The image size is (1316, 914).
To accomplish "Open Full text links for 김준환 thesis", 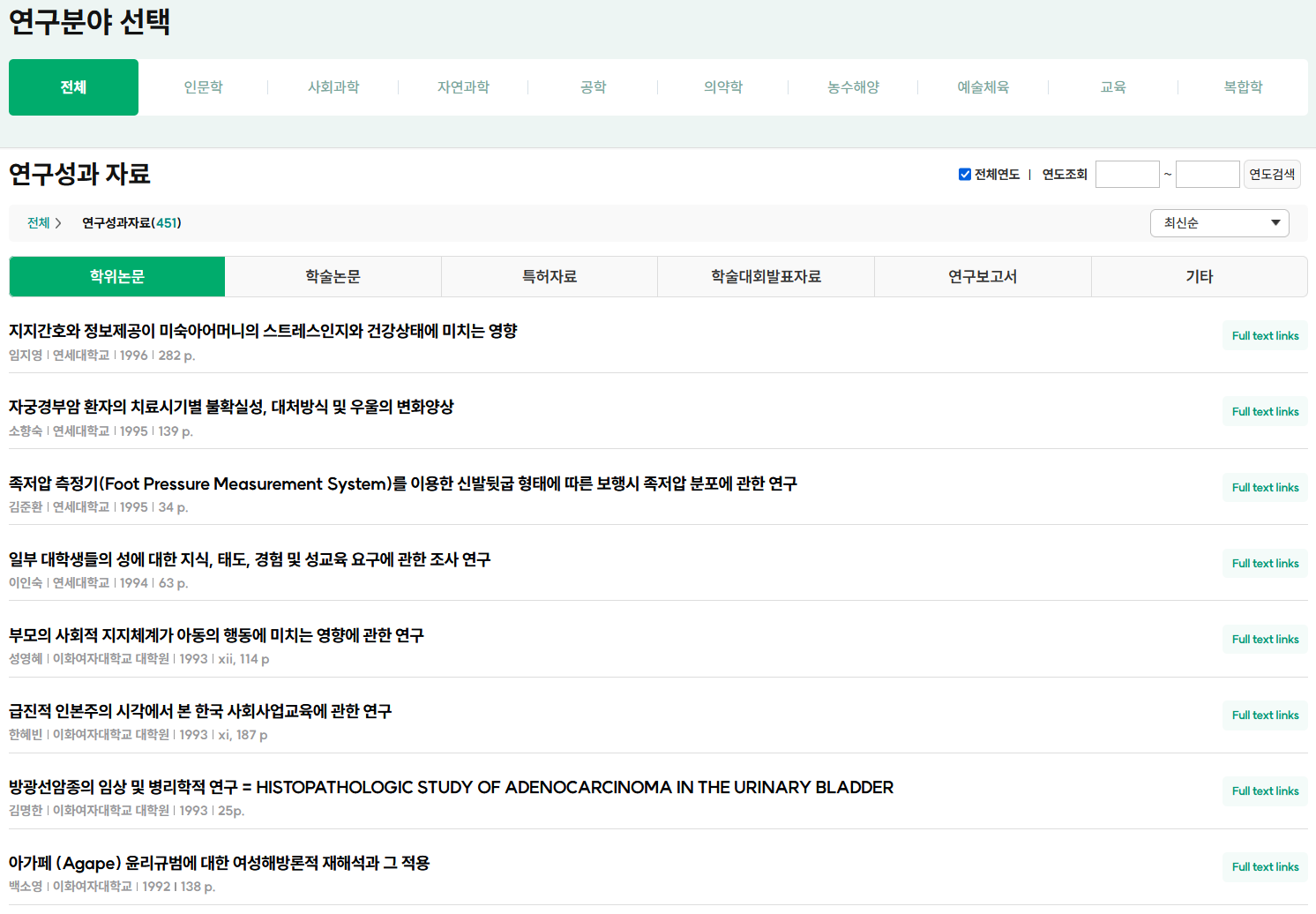I will [1265, 488].
